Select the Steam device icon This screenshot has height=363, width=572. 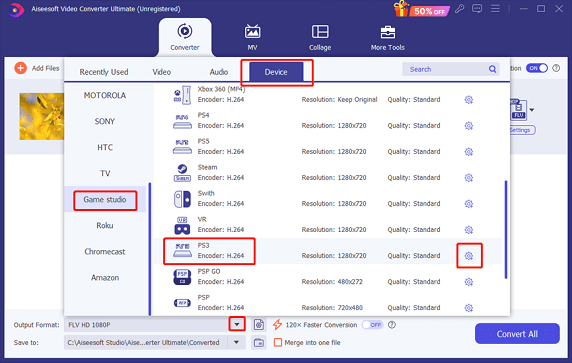pos(182,173)
